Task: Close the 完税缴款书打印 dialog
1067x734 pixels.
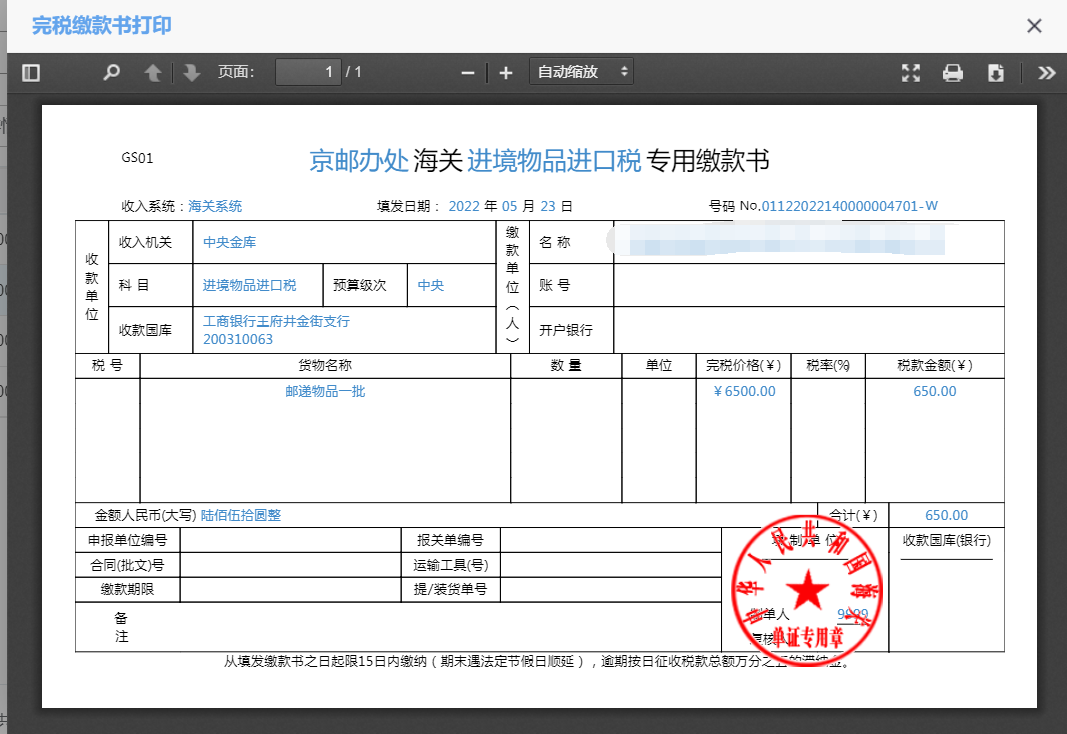Action: (1034, 26)
